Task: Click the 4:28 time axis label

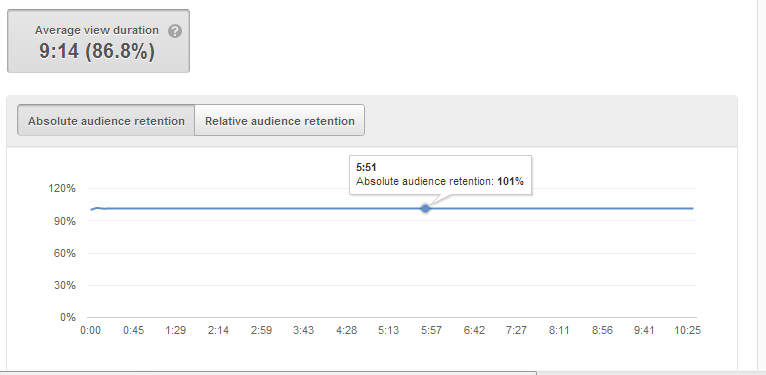Action: coord(346,331)
